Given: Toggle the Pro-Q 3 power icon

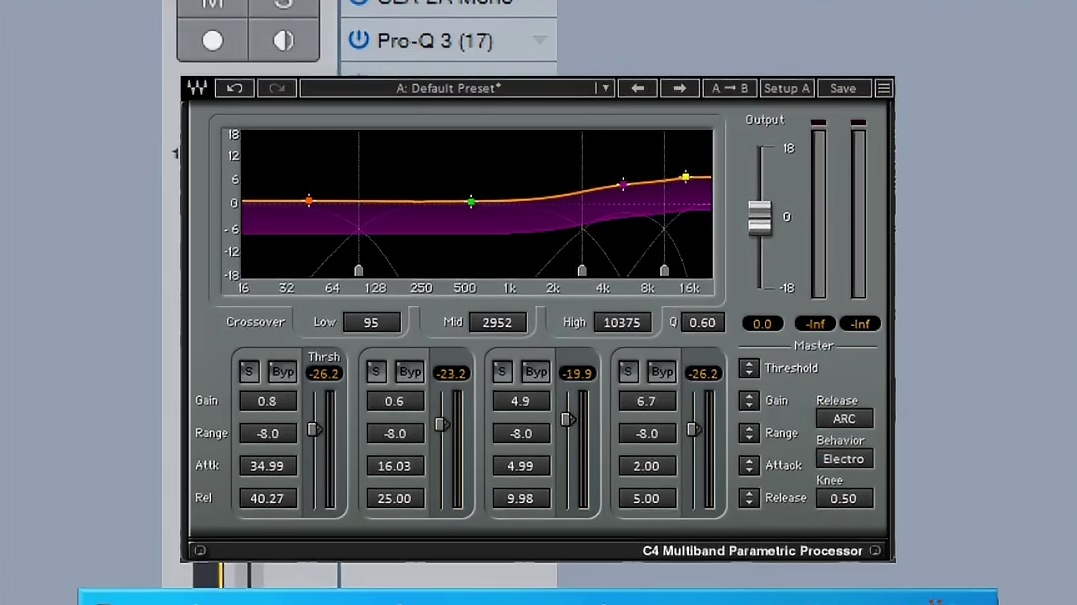Looking at the screenshot, I should (358, 40).
